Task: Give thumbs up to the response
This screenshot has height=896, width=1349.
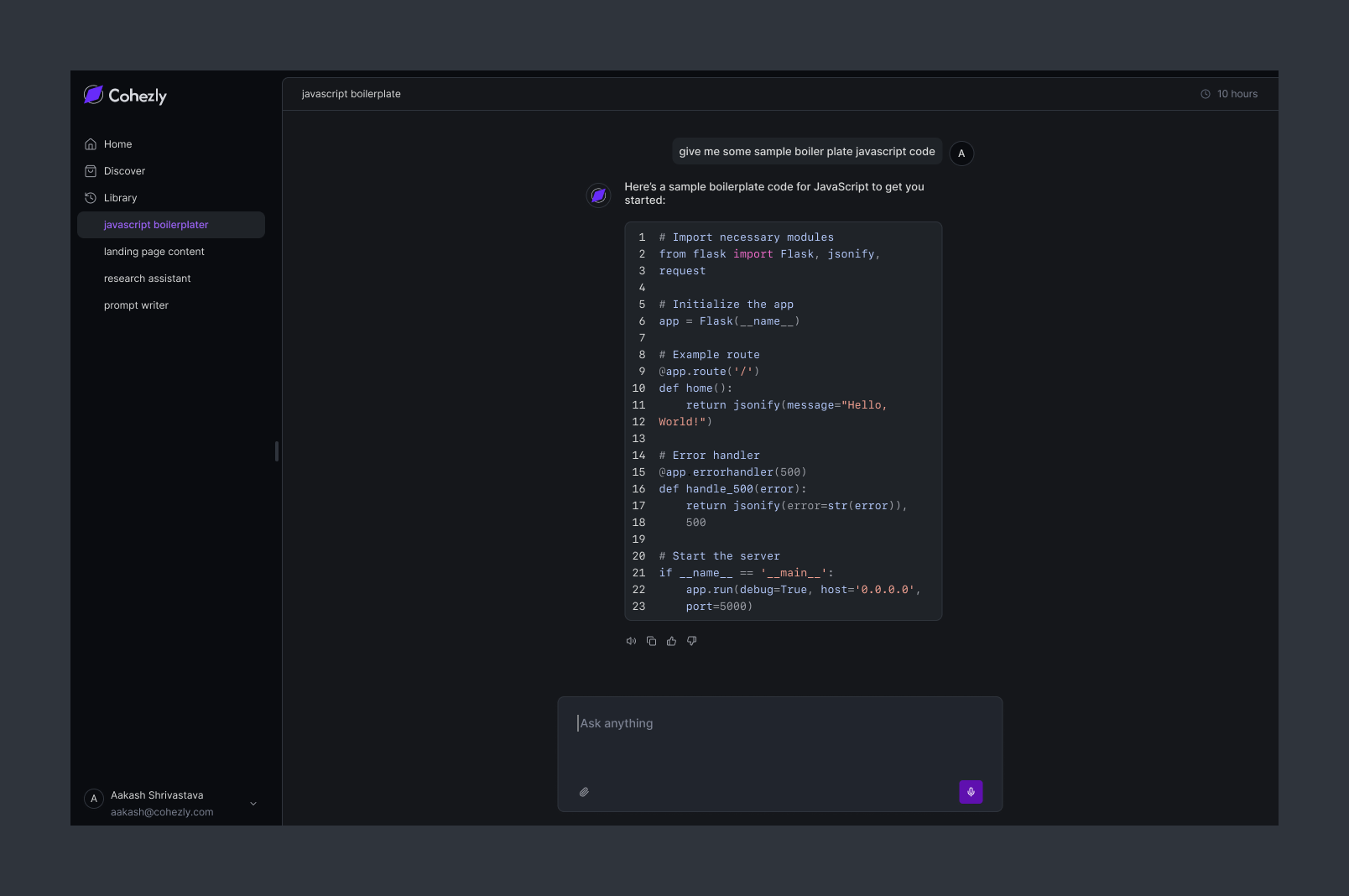Action: click(x=671, y=641)
